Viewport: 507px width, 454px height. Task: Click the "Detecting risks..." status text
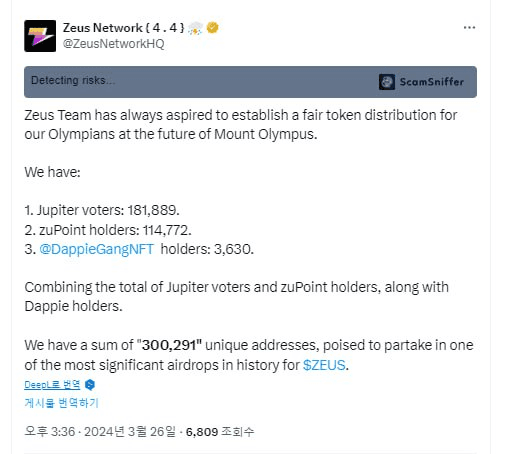click(73, 80)
